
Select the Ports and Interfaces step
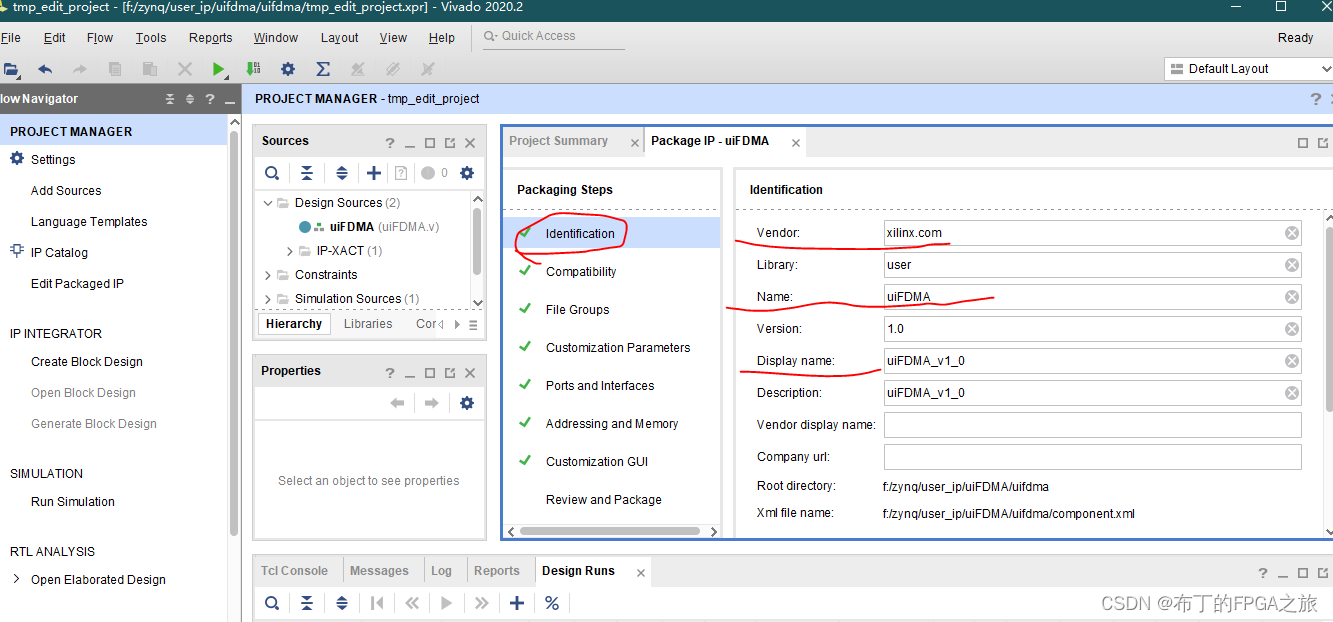[x=600, y=386]
